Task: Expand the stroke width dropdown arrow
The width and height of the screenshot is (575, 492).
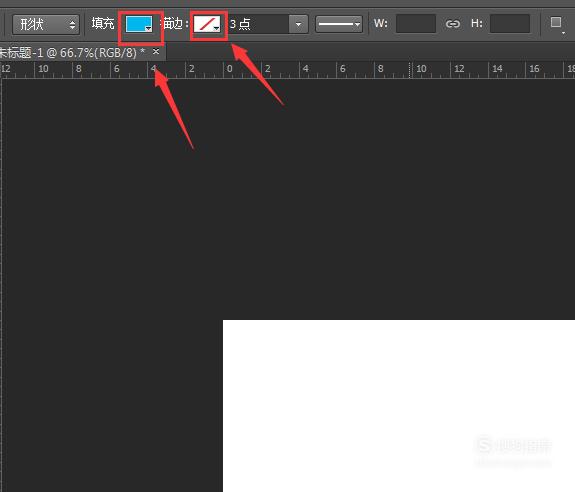Action: pyautogui.click(x=299, y=24)
